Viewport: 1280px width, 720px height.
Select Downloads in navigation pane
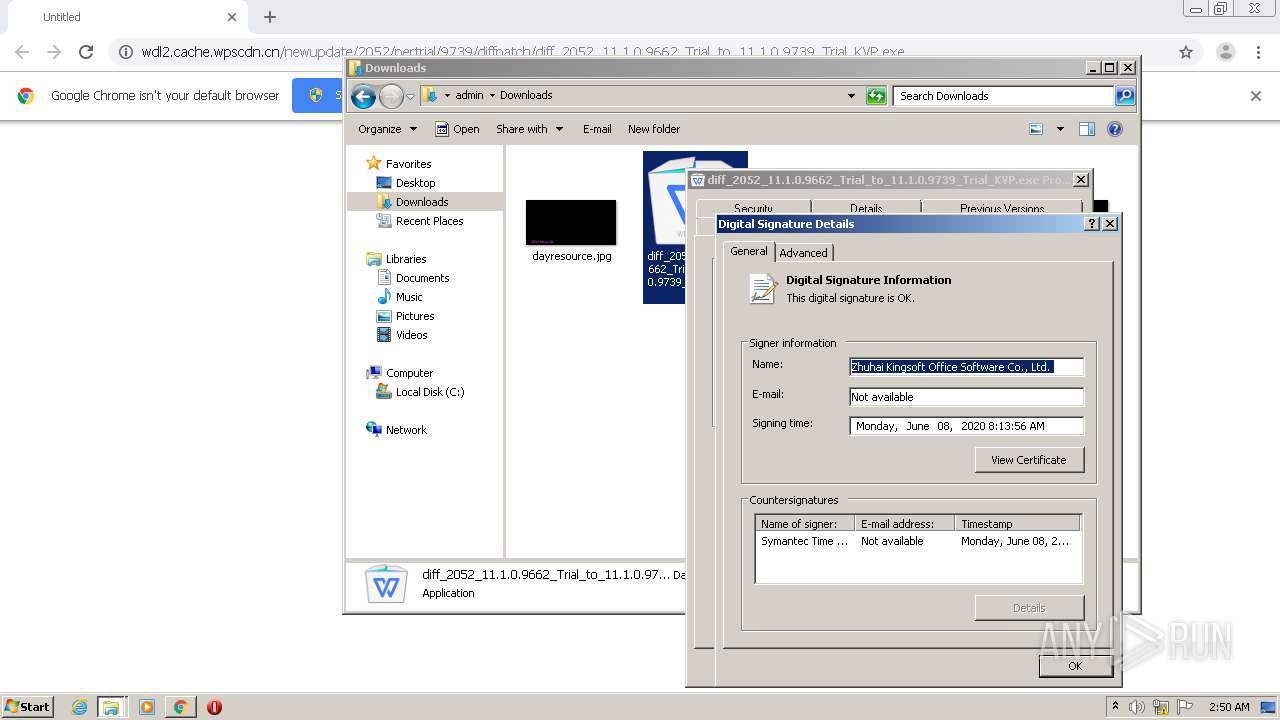click(422, 202)
